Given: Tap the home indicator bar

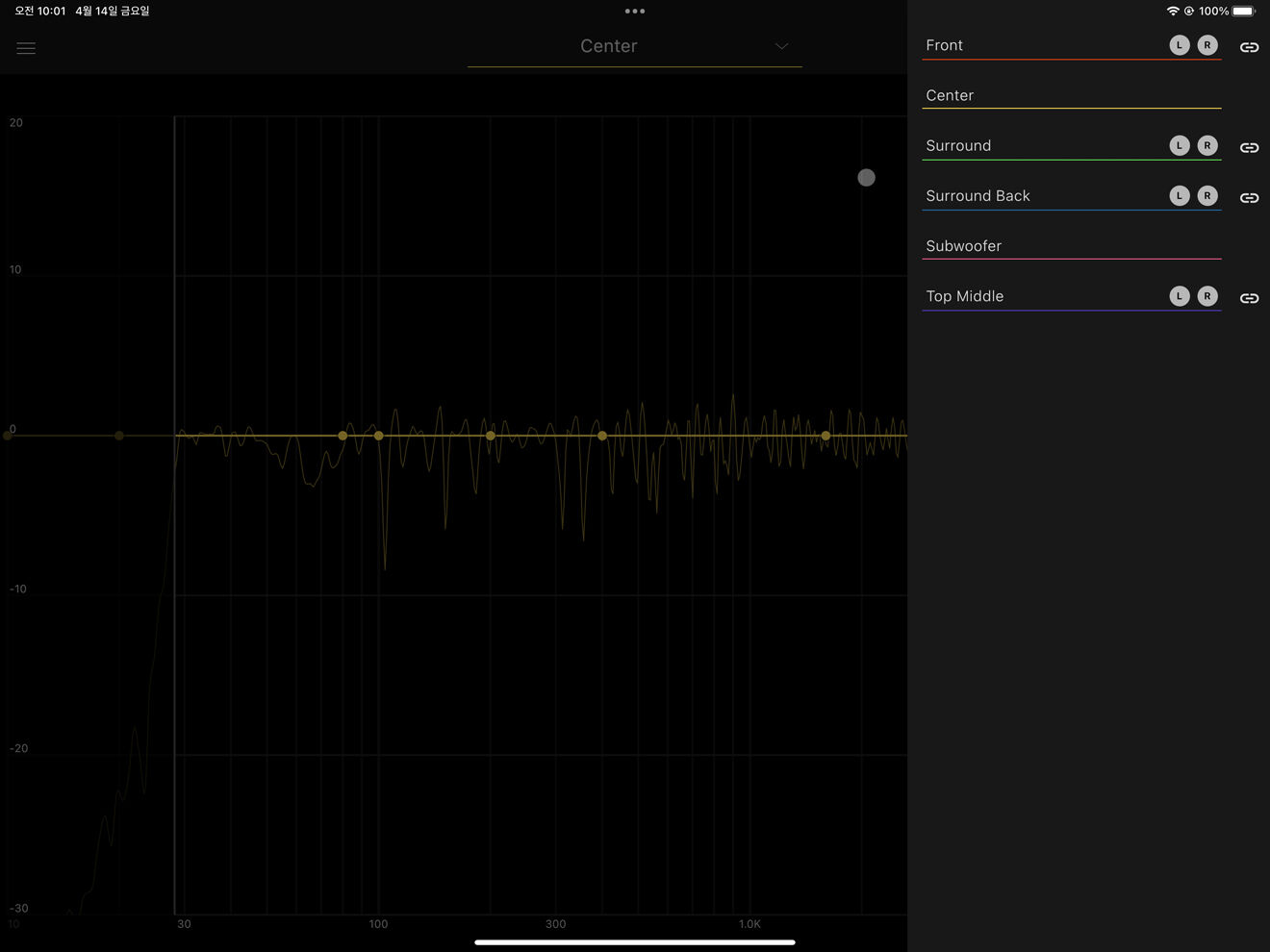Looking at the screenshot, I should [635, 942].
